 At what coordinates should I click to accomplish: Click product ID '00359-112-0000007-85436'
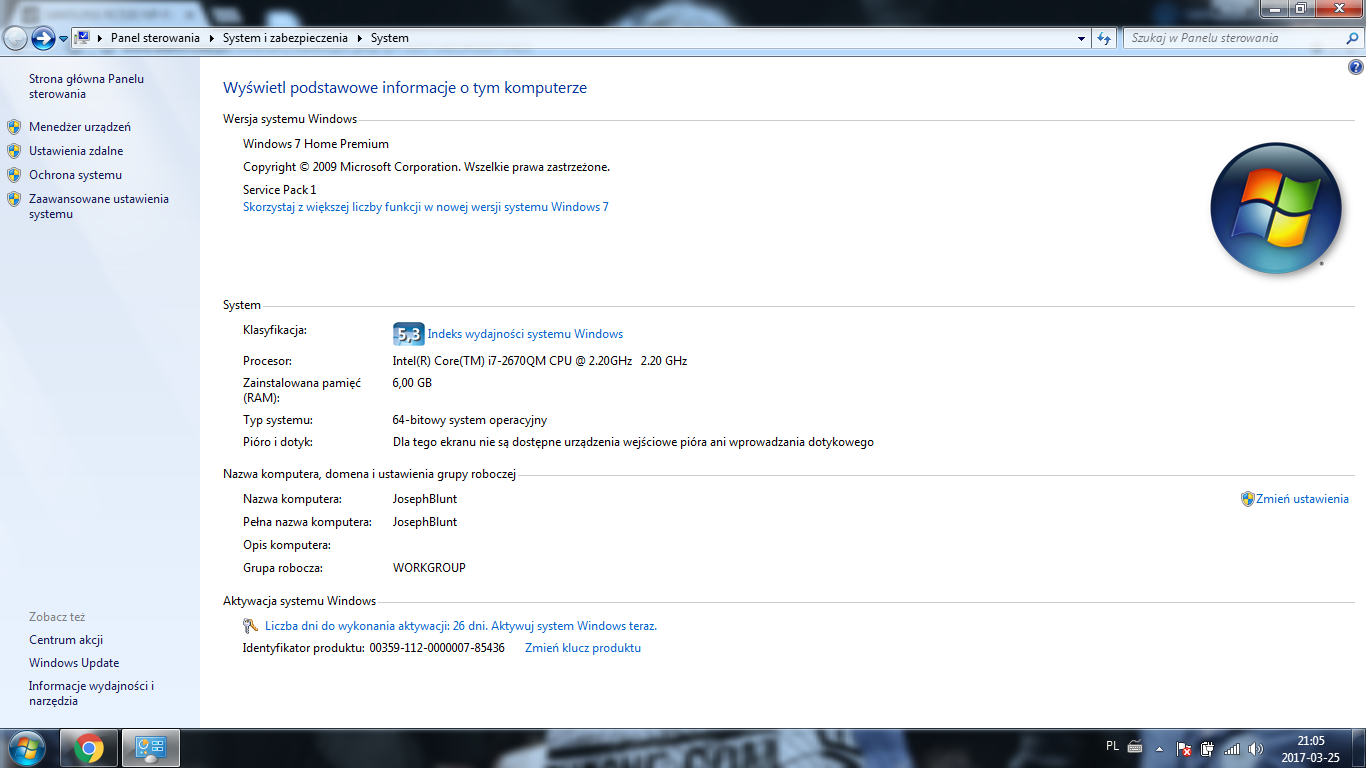click(437, 648)
